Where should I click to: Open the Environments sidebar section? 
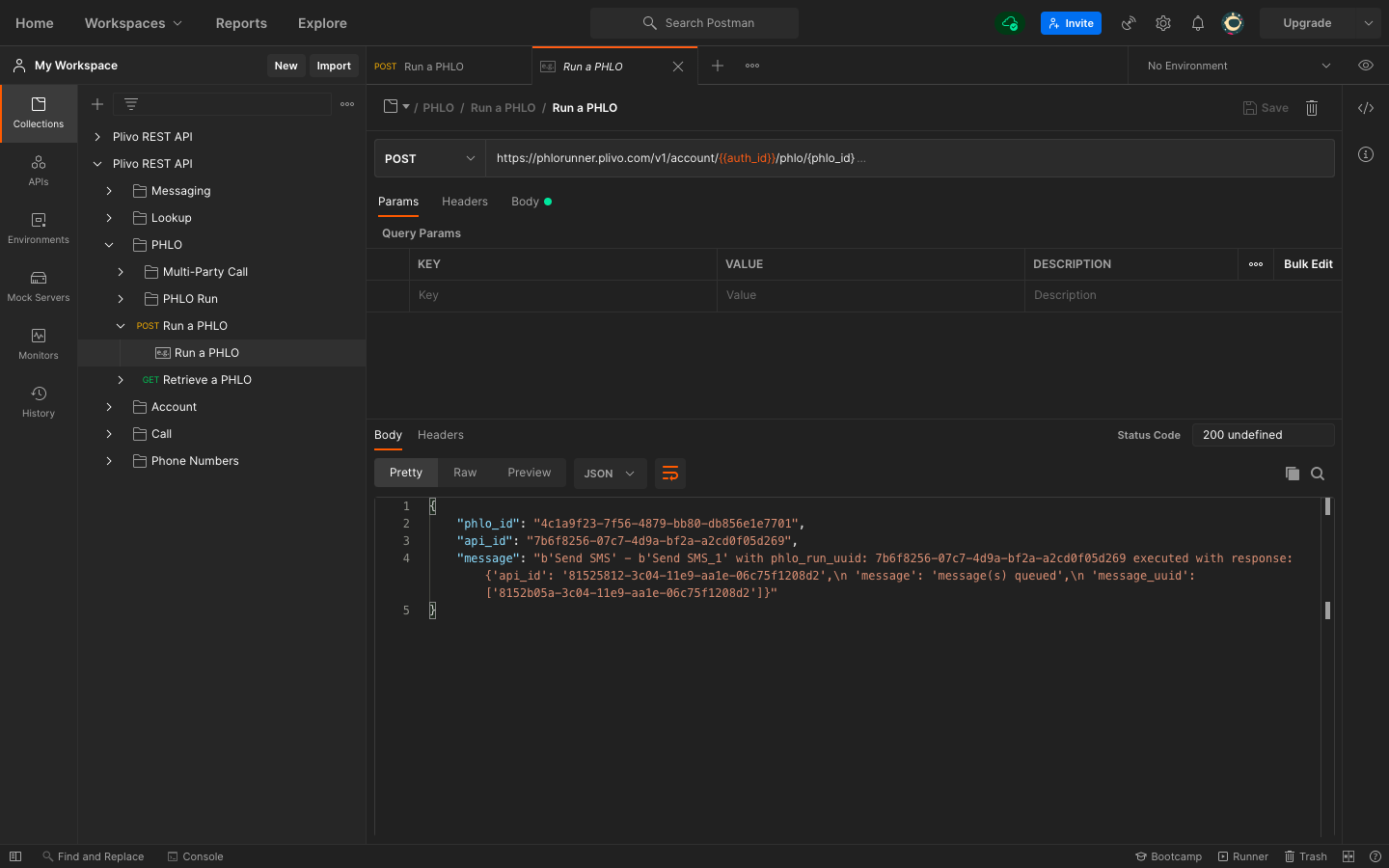click(x=39, y=229)
